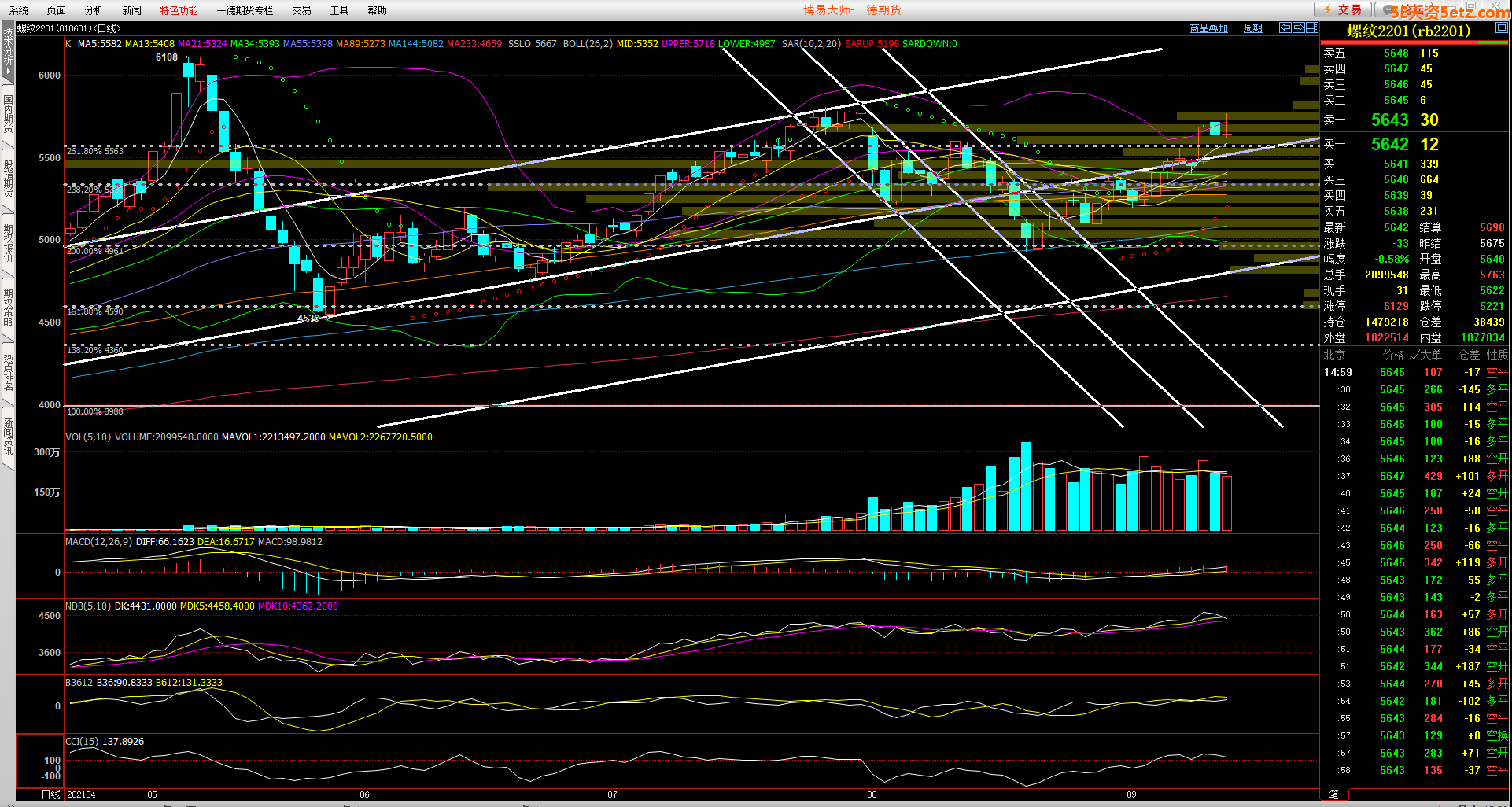Switch to the 国内期货 sidebar tab
Viewport: 1512px width, 807px height.
[8, 114]
